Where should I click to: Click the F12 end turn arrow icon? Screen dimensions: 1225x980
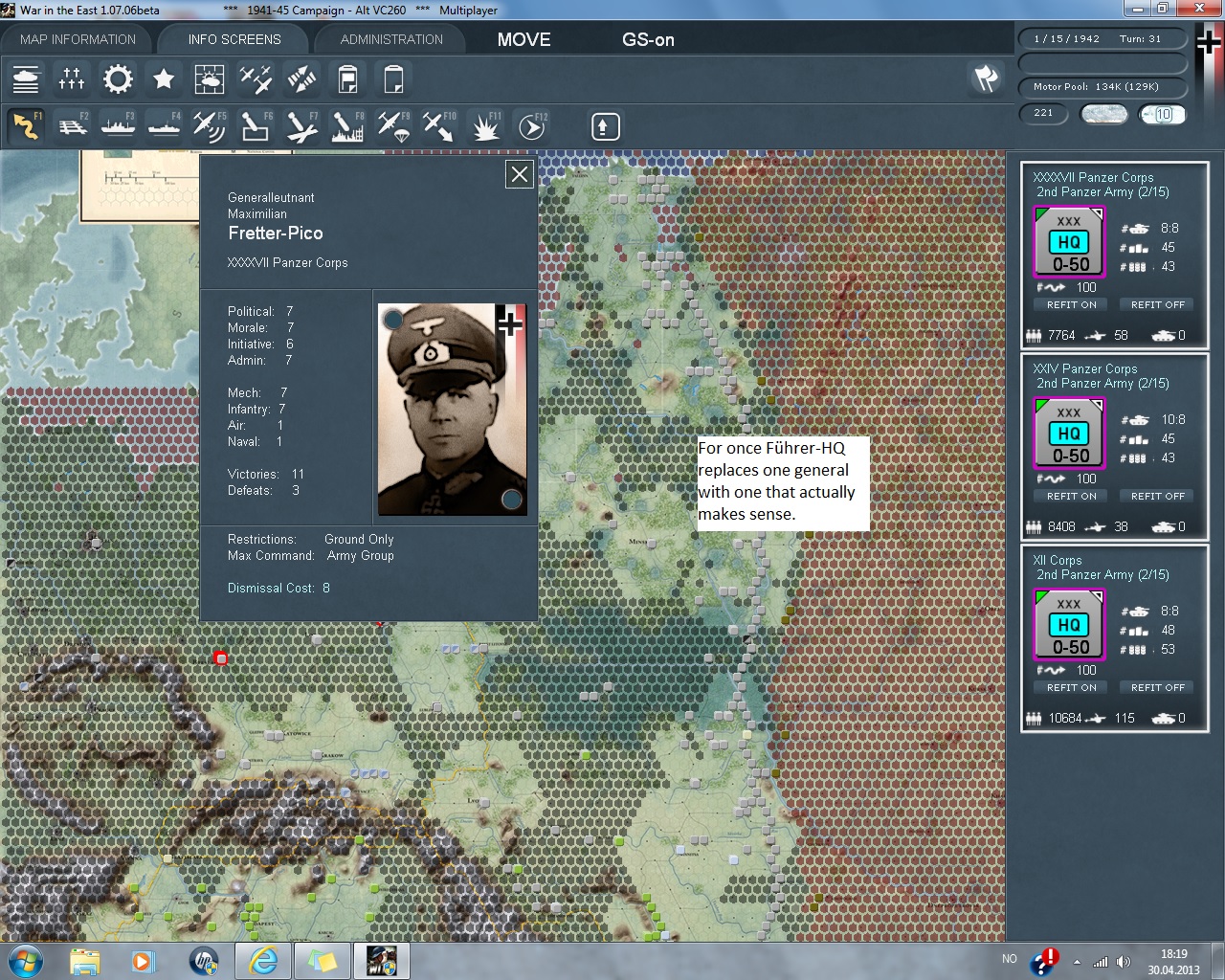(532, 126)
